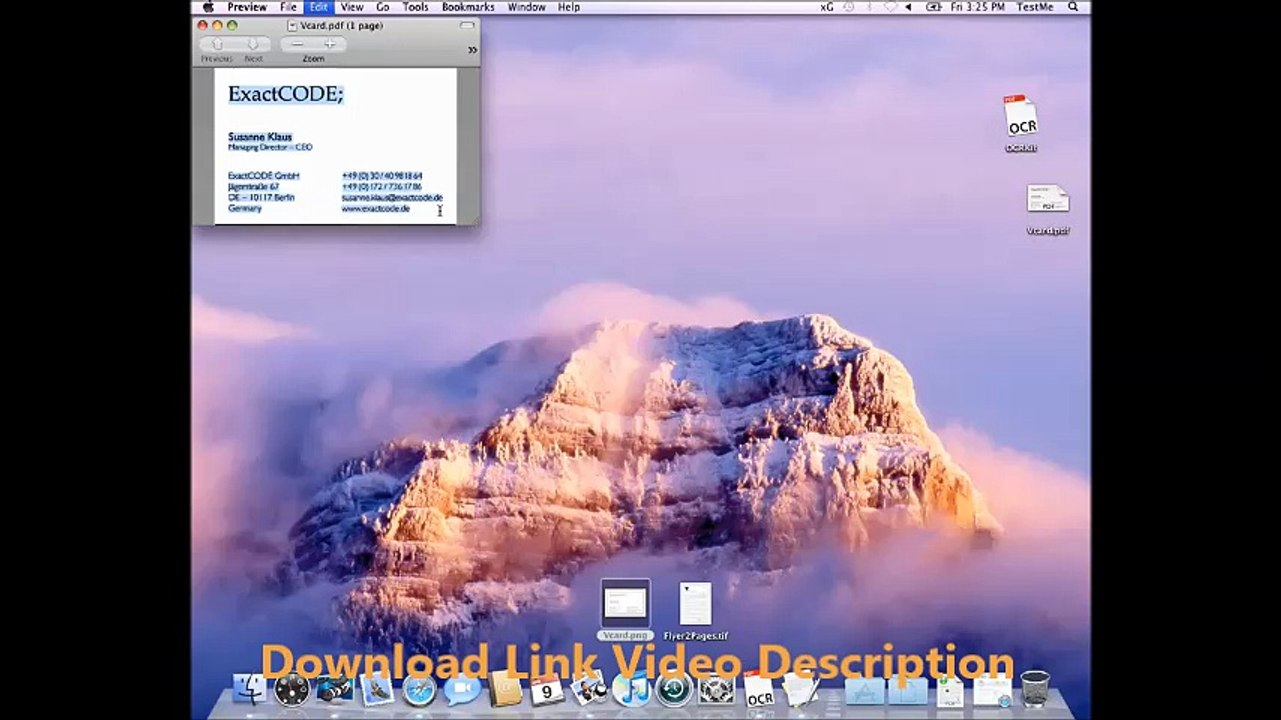The image size is (1281, 720).
Task: Open the Time Machine menu bar status
Action: point(849,7)
